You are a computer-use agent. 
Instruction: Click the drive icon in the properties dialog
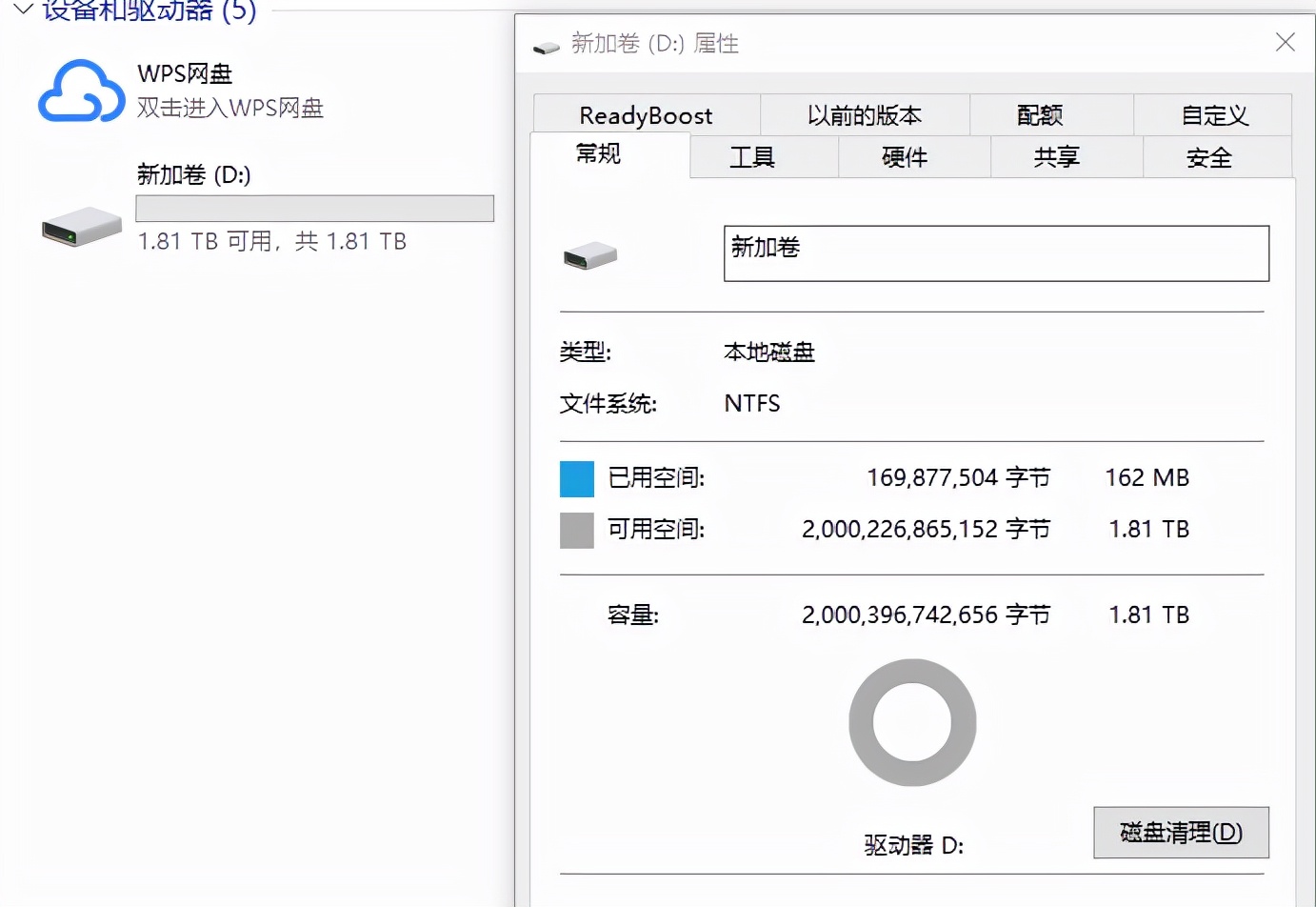590,254
